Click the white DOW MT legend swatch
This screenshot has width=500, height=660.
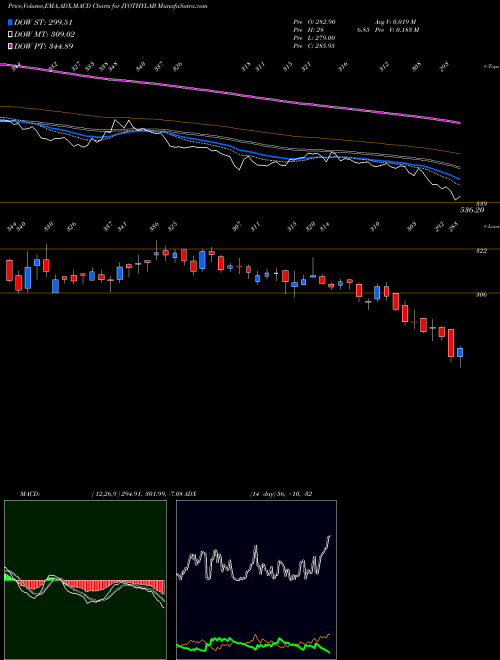[11, 34]
